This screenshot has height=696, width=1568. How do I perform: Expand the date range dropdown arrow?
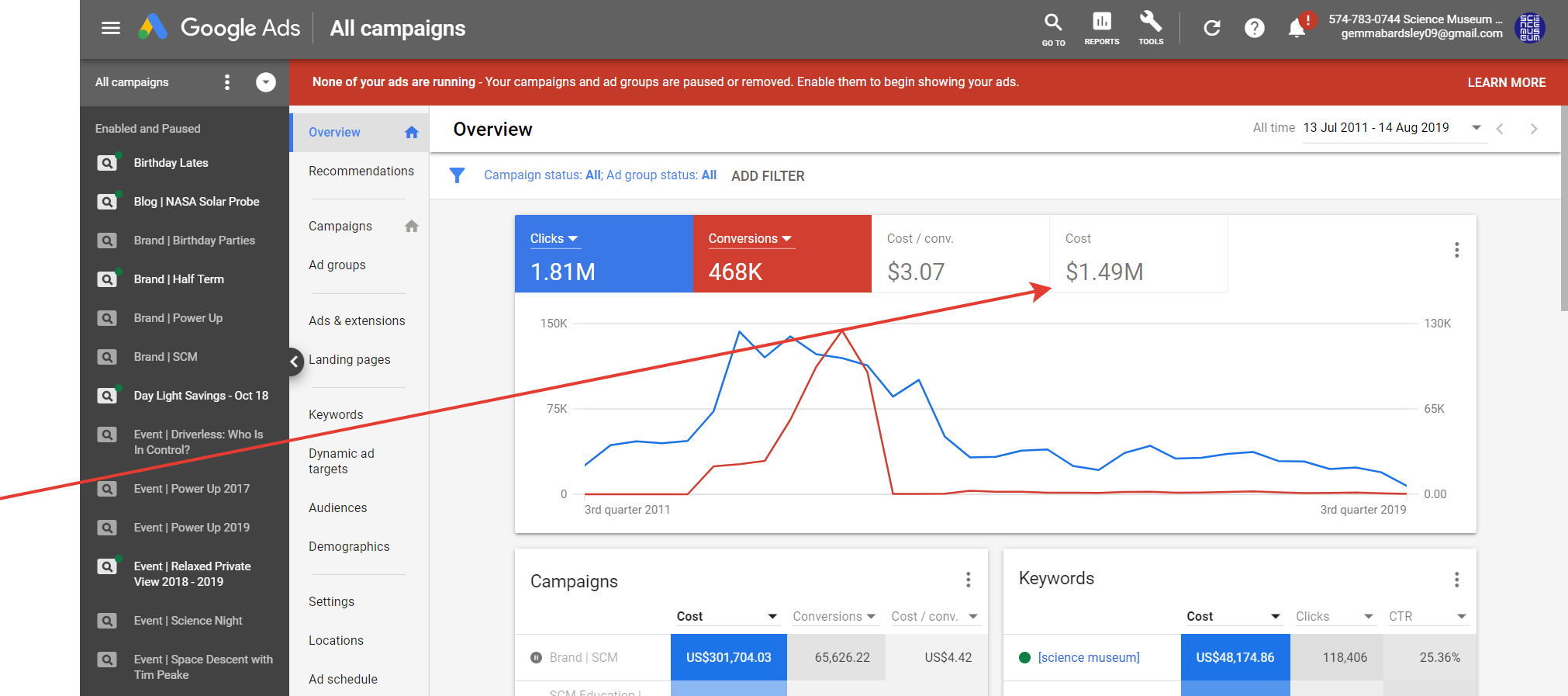pos(1476,128)
